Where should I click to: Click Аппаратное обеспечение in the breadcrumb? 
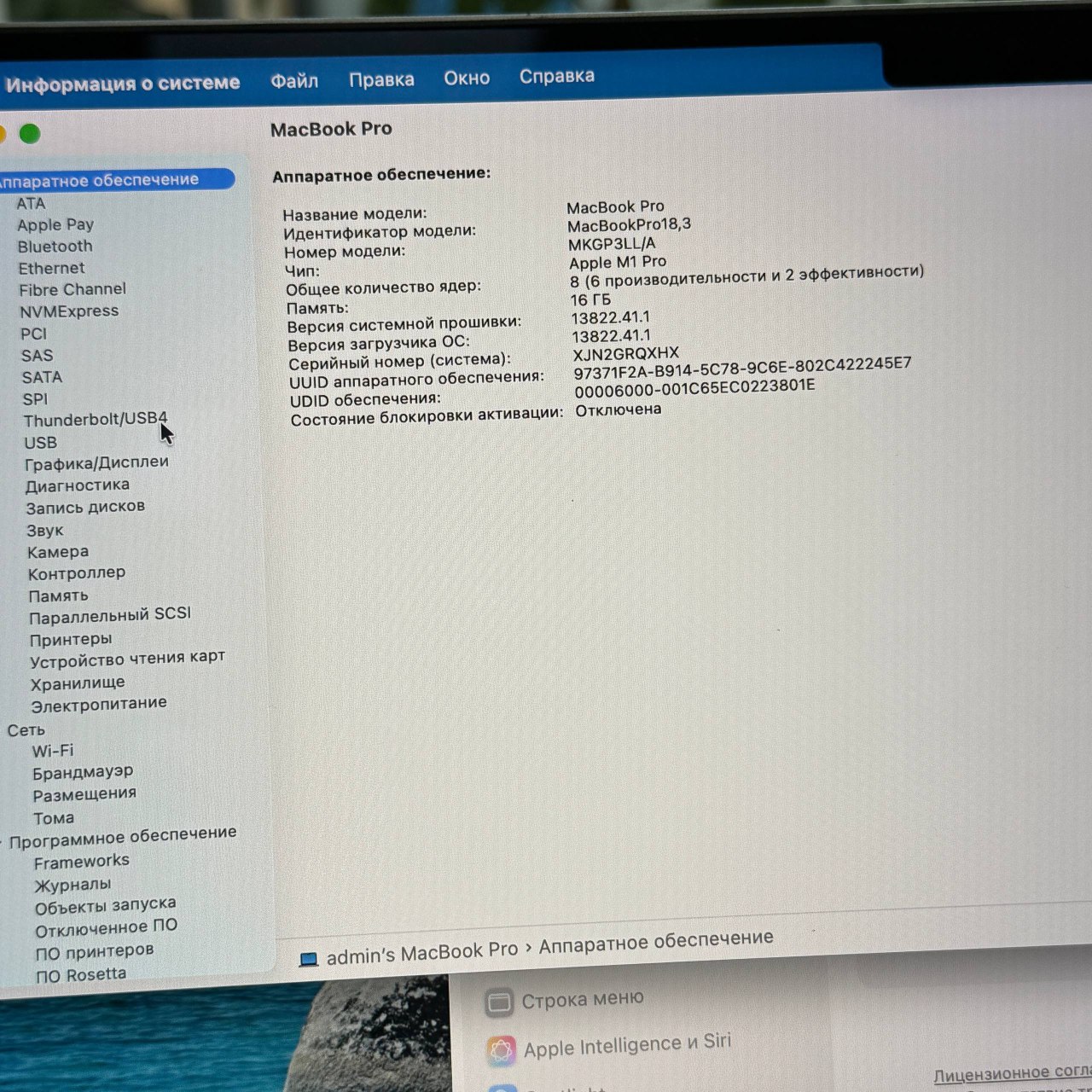[657, 938]
